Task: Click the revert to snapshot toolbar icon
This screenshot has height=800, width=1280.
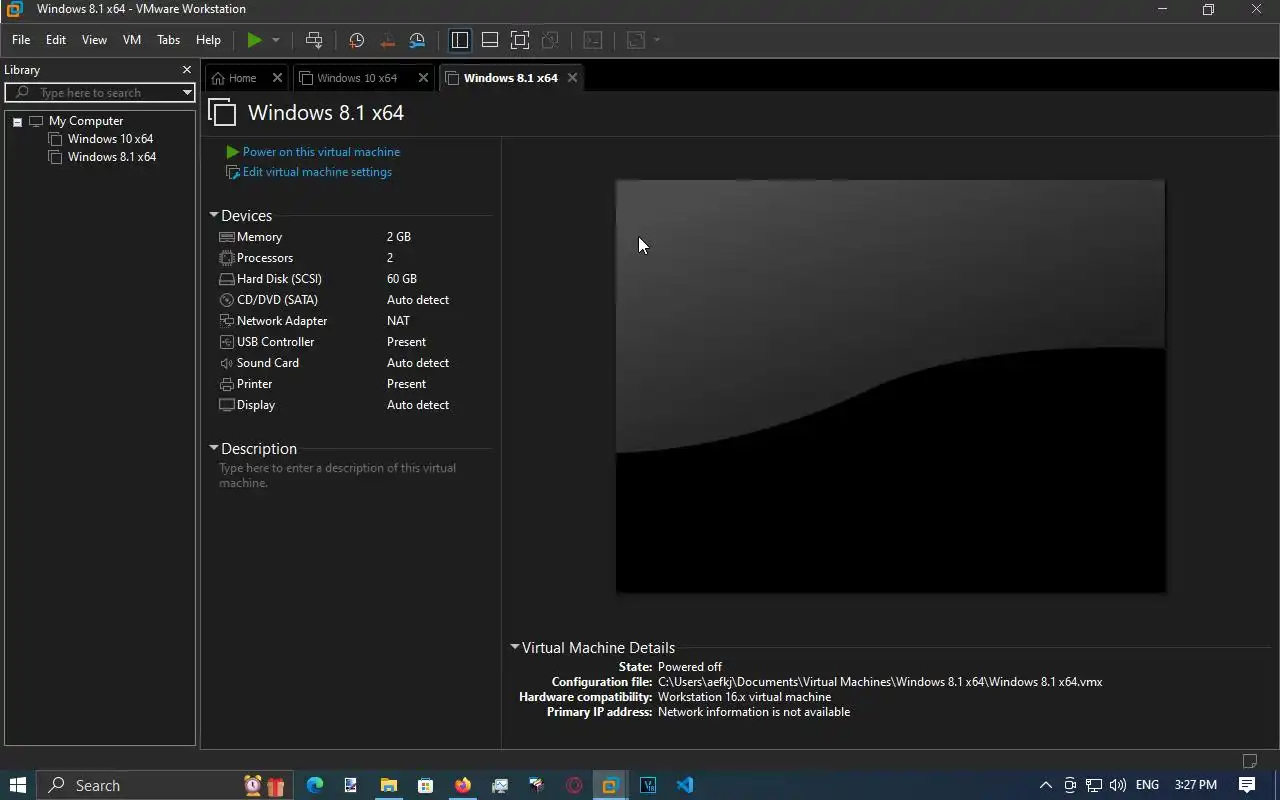Action: (387, 40)
